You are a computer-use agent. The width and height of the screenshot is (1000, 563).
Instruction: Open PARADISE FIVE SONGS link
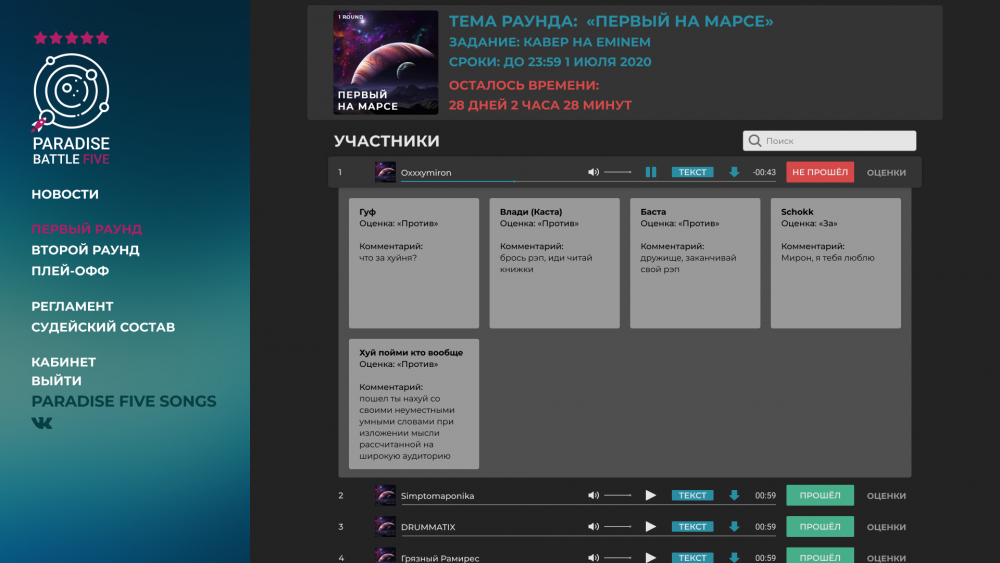click(124, 401)
